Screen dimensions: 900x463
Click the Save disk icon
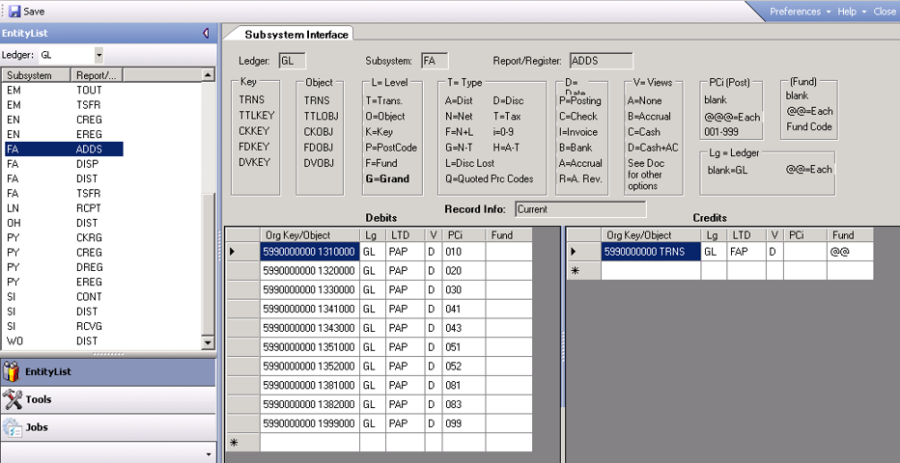(x=14, y=11)
